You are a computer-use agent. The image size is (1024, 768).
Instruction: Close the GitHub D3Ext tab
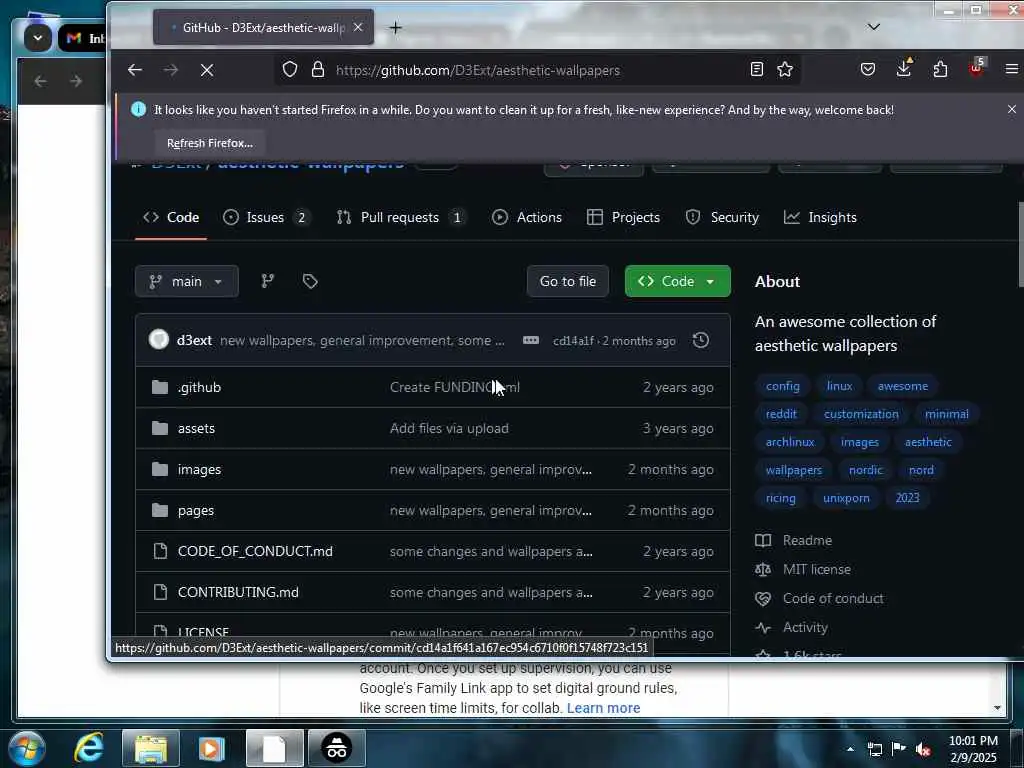358,27
